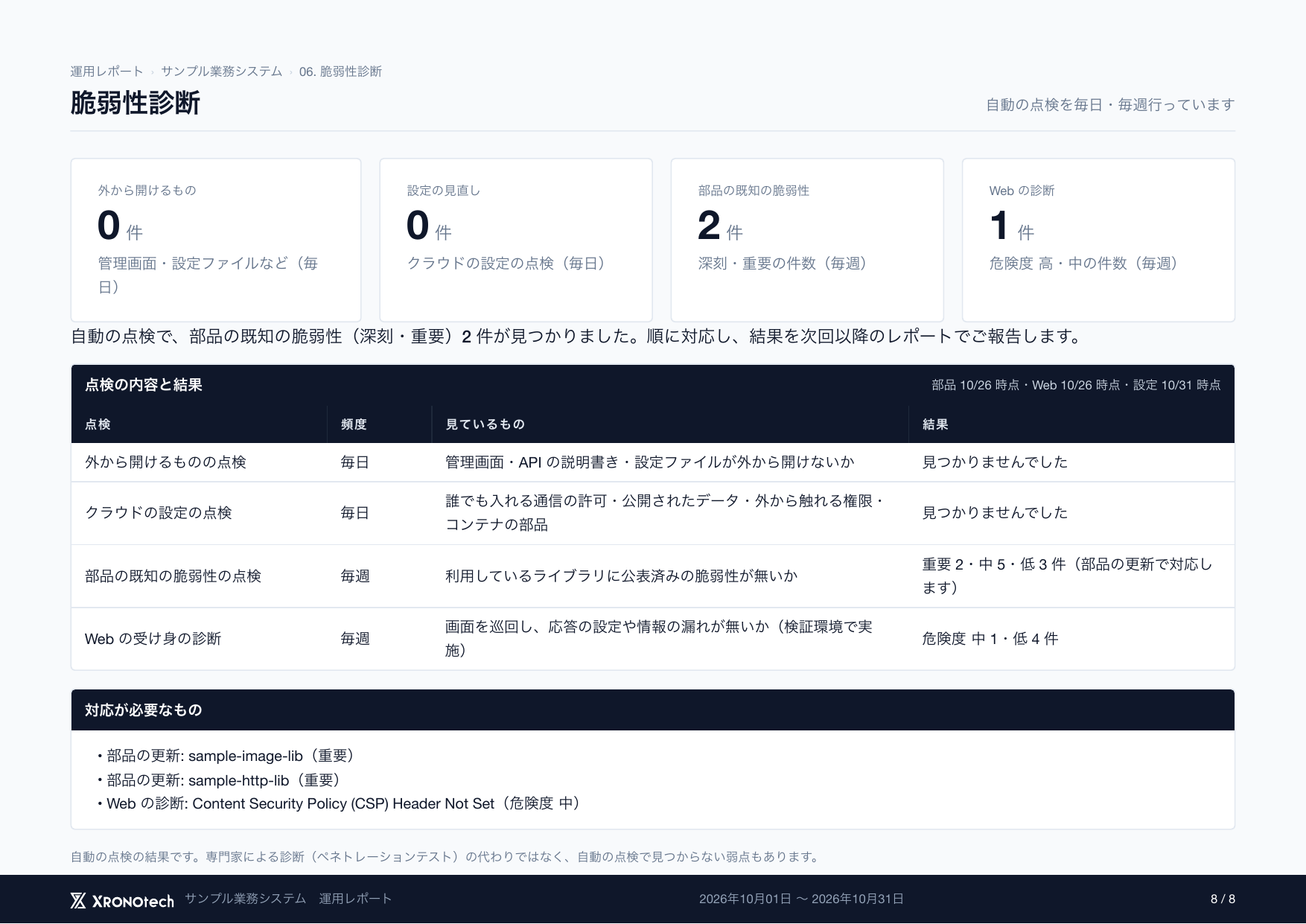This screenshot has height=924, width=1306.
Task: Select the 06. 脆弱性診断 breadcrumb
Action: (x=340, y=71)
